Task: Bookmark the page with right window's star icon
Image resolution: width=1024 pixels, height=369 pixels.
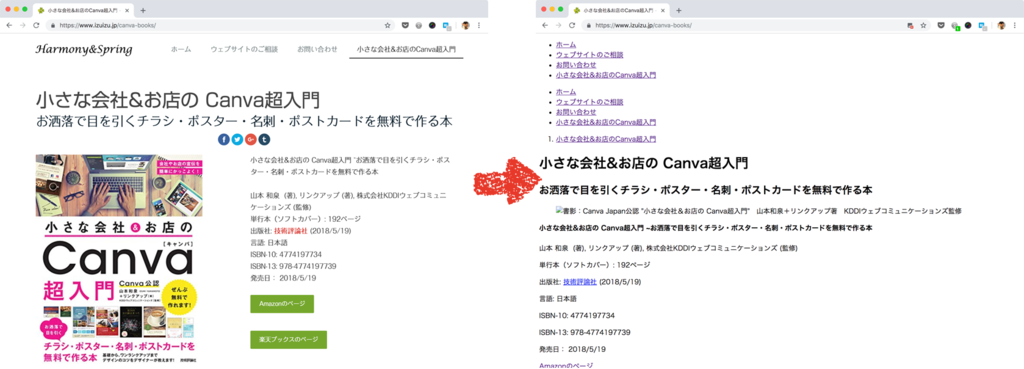Action: (923, 25)
